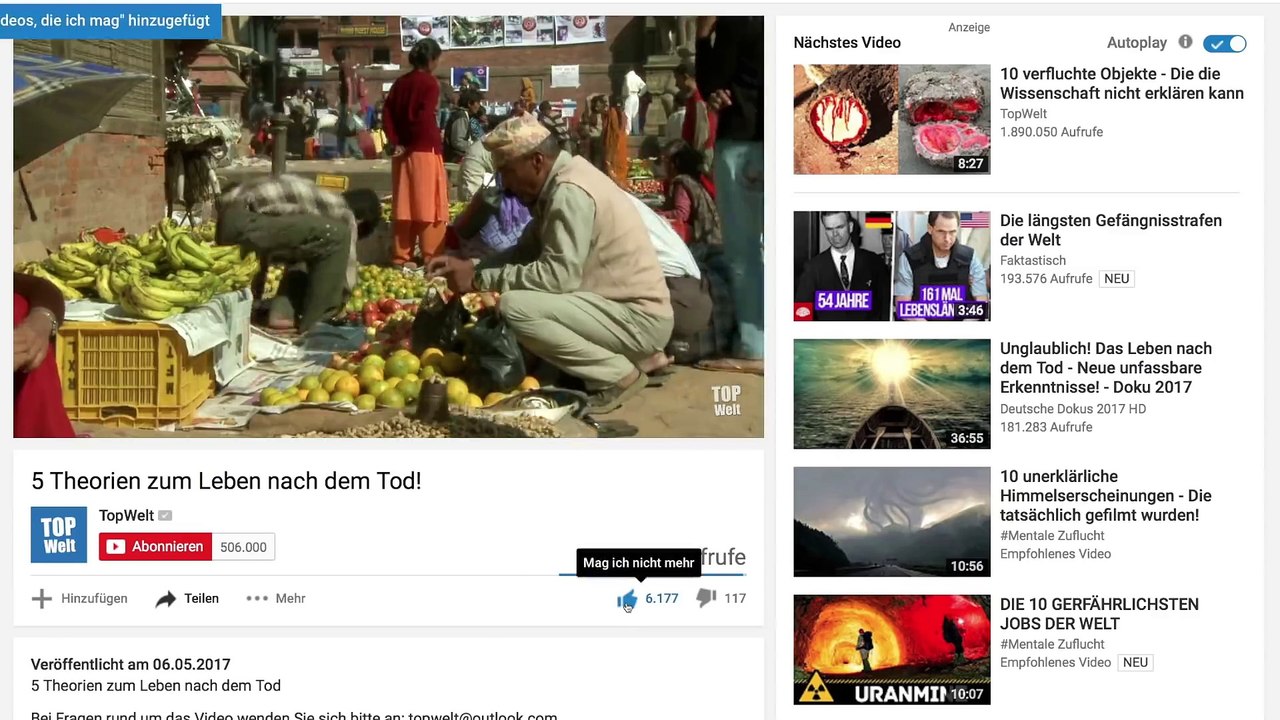
Task: Click the Mehr label
Action: tap(290, 598)
